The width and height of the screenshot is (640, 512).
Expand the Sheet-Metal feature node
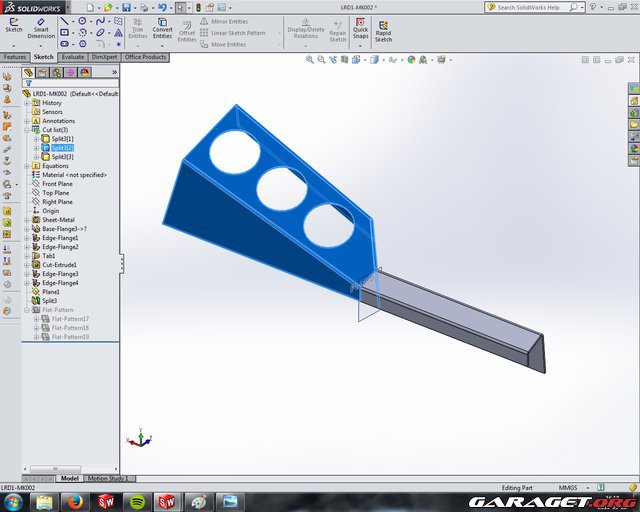pos(27,220)
